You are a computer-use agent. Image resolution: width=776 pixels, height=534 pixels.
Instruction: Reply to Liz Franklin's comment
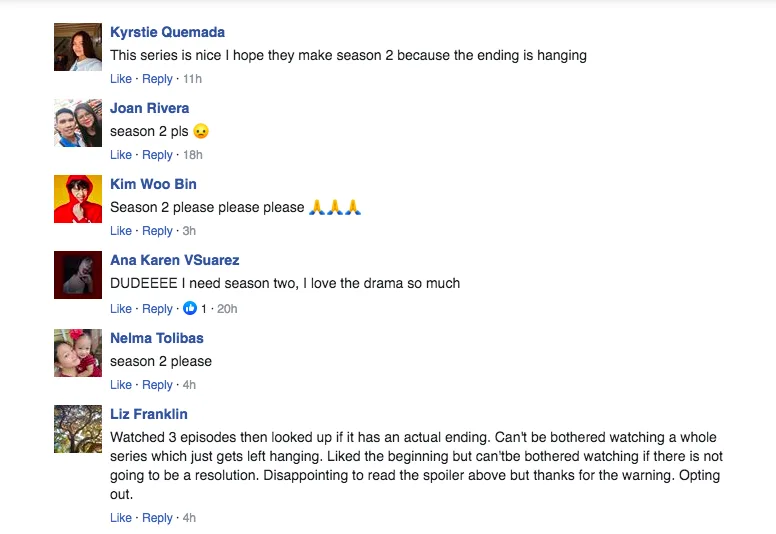[x=157, y=518]
